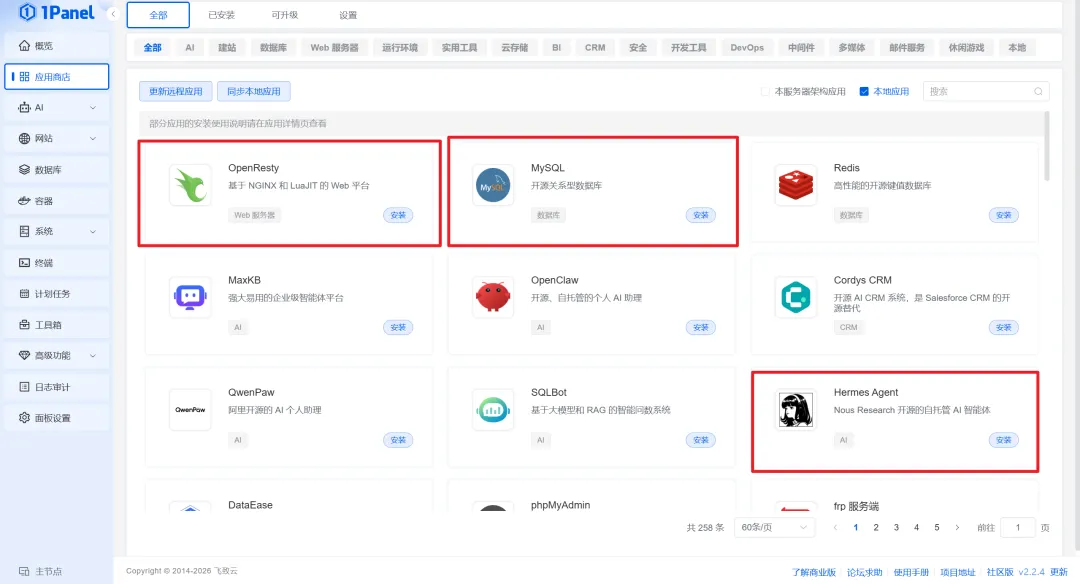This screenshot has width=1080, height=584.
Task: Open 计划任务 scheduled tasks
Action: click(x=56, y=293)
